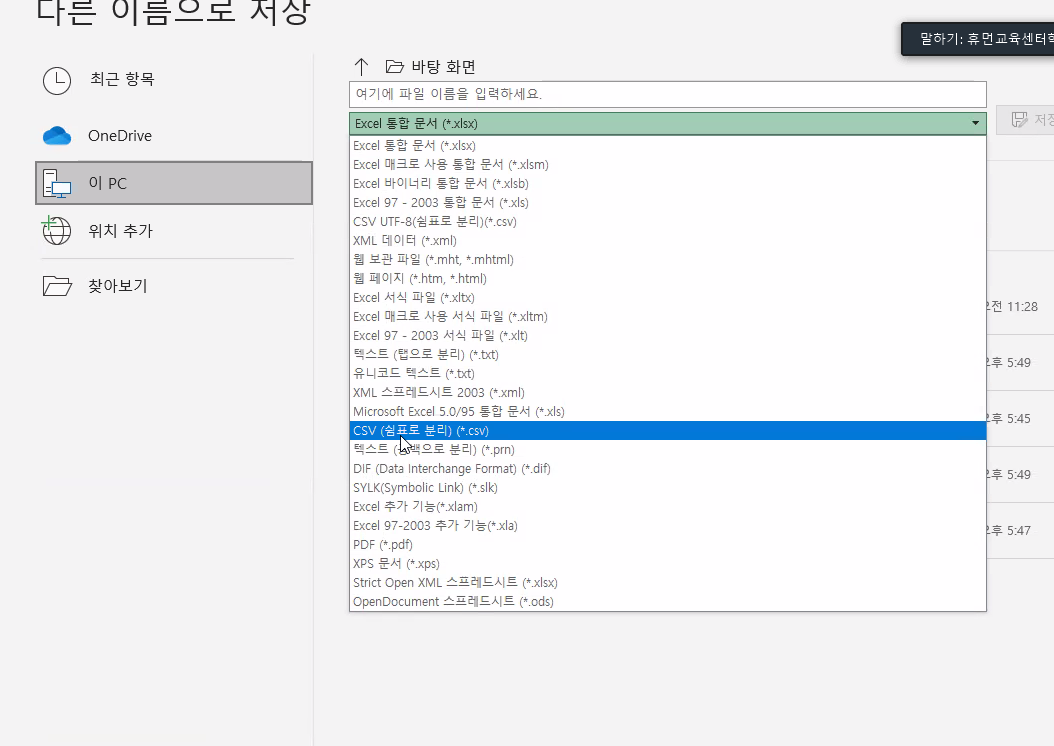Pick 텍스트 (탭으로 분리) (*.txt)
Screen dimensions: 1054x746
click(x=667, y=354)
